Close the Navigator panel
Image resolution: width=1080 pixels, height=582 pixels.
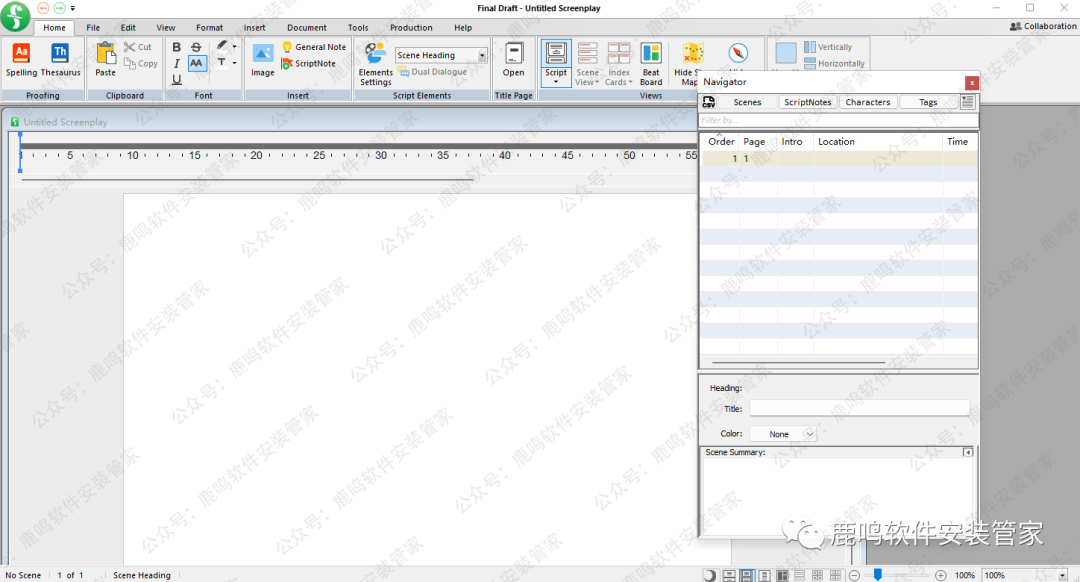971,83
